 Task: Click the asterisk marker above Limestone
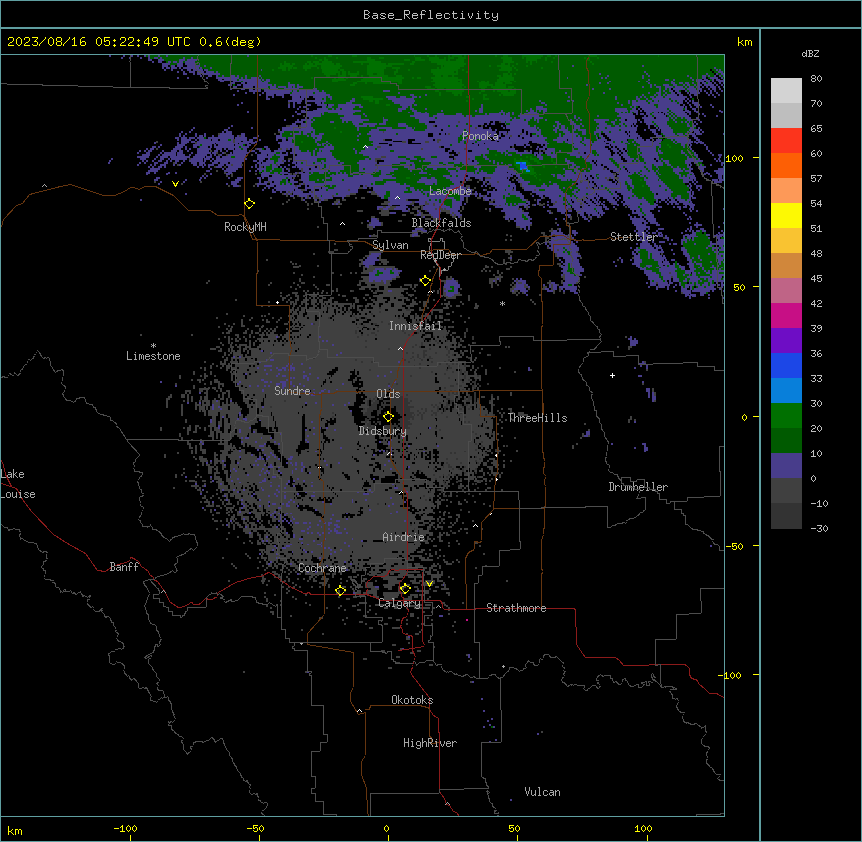pyautogui.click(x=153, y=346)
